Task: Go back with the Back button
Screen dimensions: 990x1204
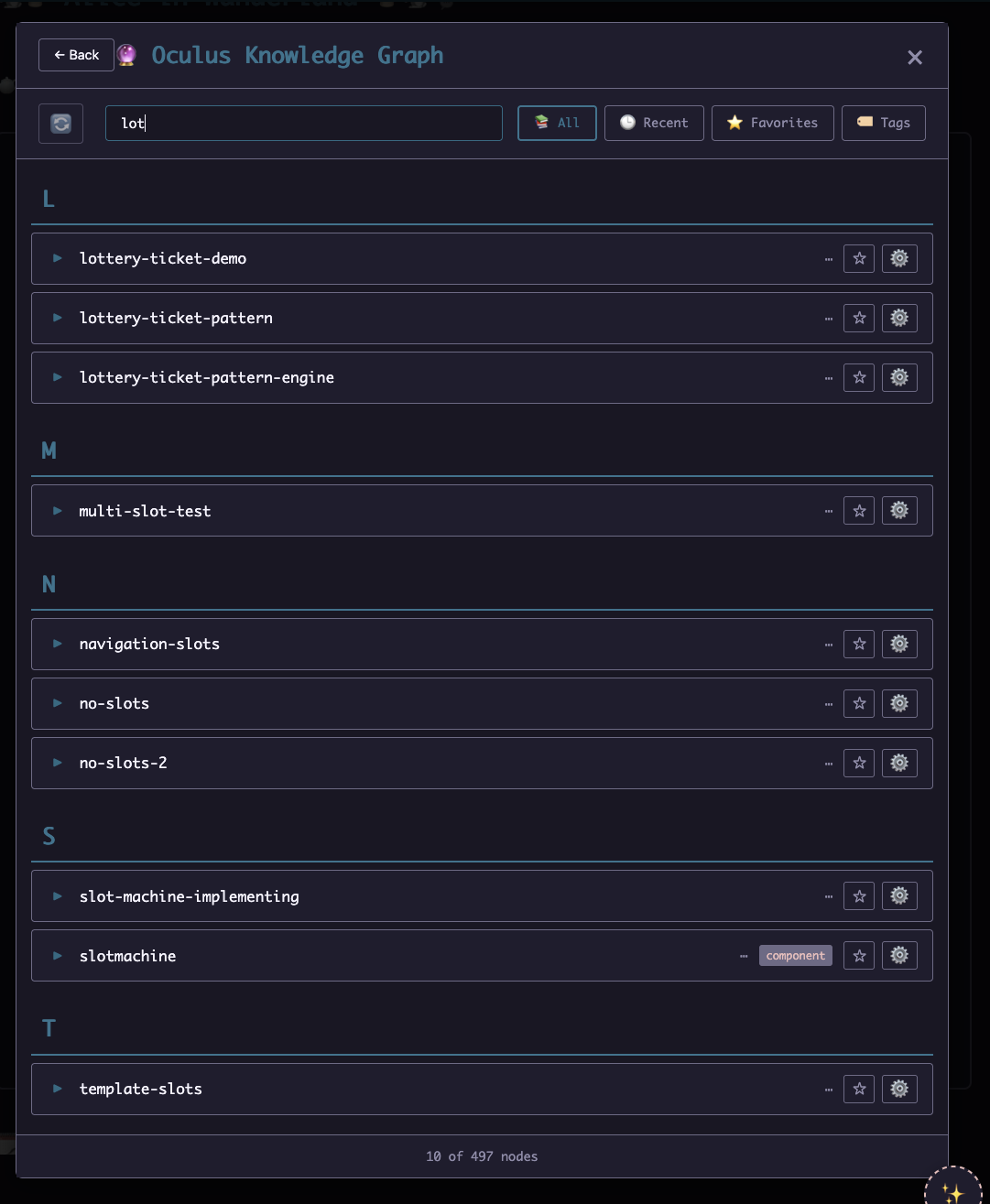Action: (76, 55)
